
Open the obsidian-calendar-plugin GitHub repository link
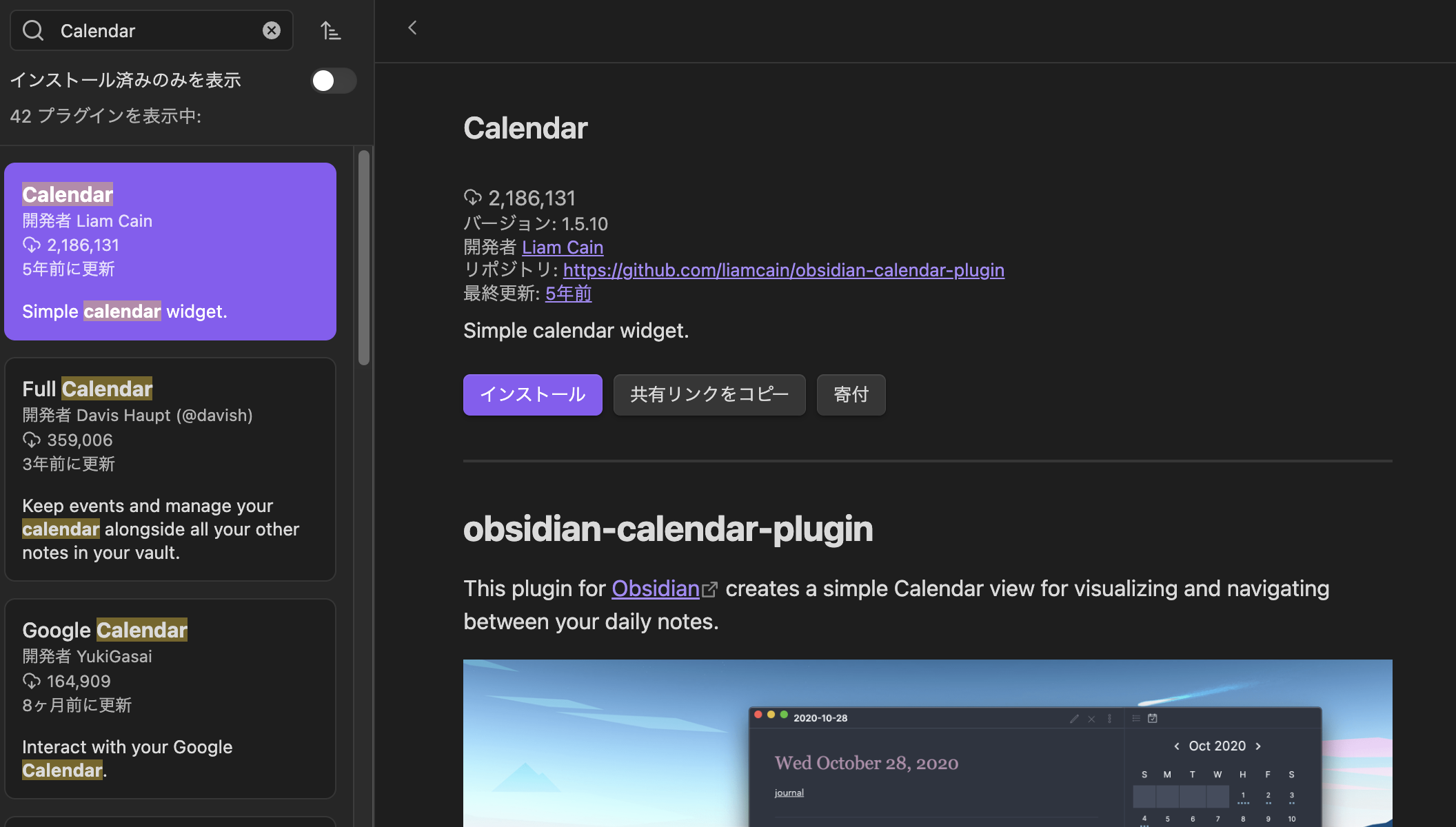[x=783, y=270]
